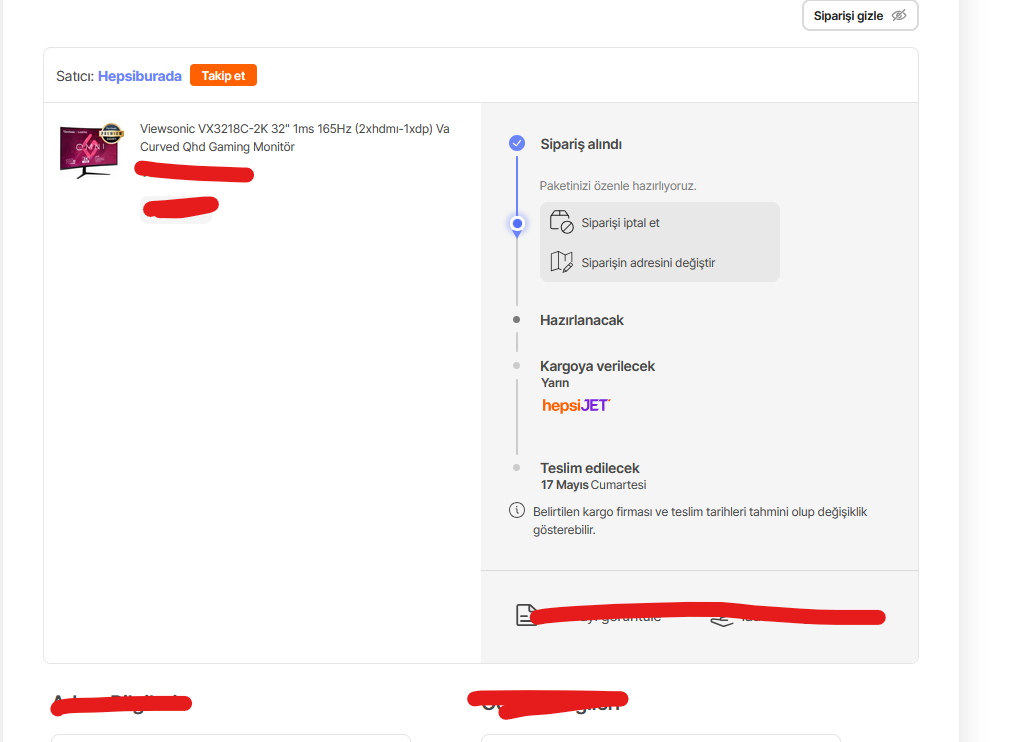Click the invoice document icon

click(525, 615)
